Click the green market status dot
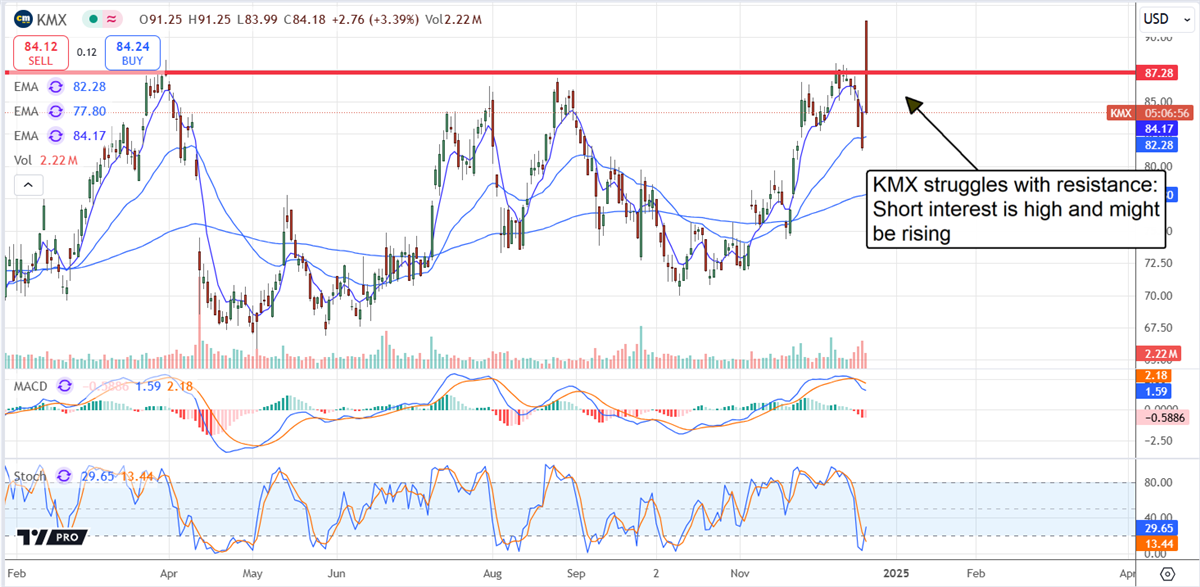 [x=93, y=19]
